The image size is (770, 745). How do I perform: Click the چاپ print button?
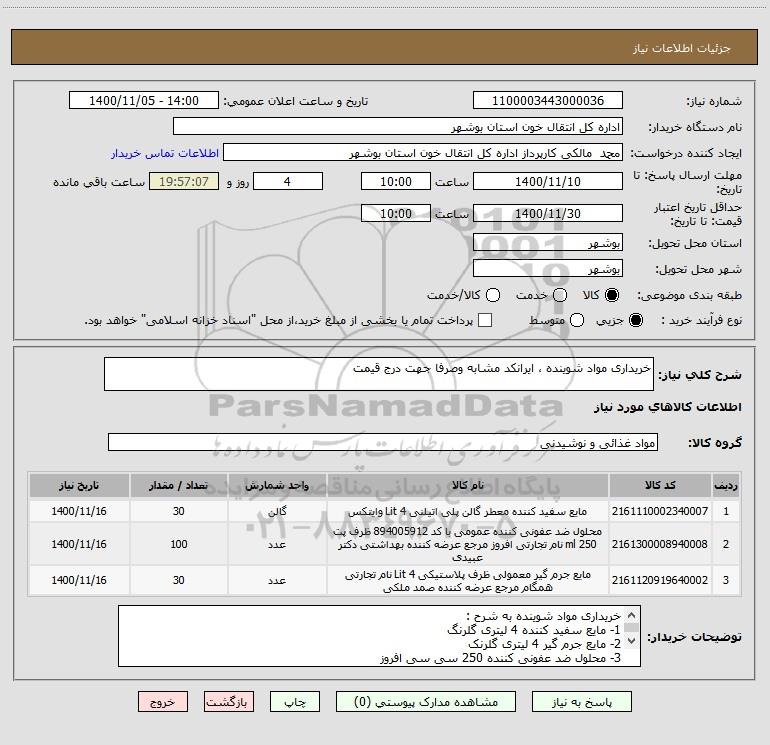tap(295, 702)
